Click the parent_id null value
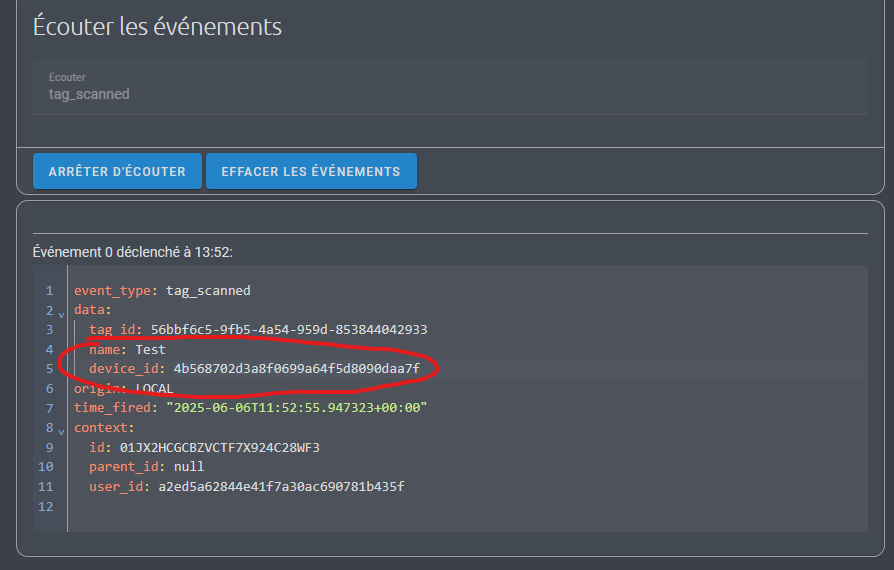This screenshot has height=570, width=894. coord(189,467)
